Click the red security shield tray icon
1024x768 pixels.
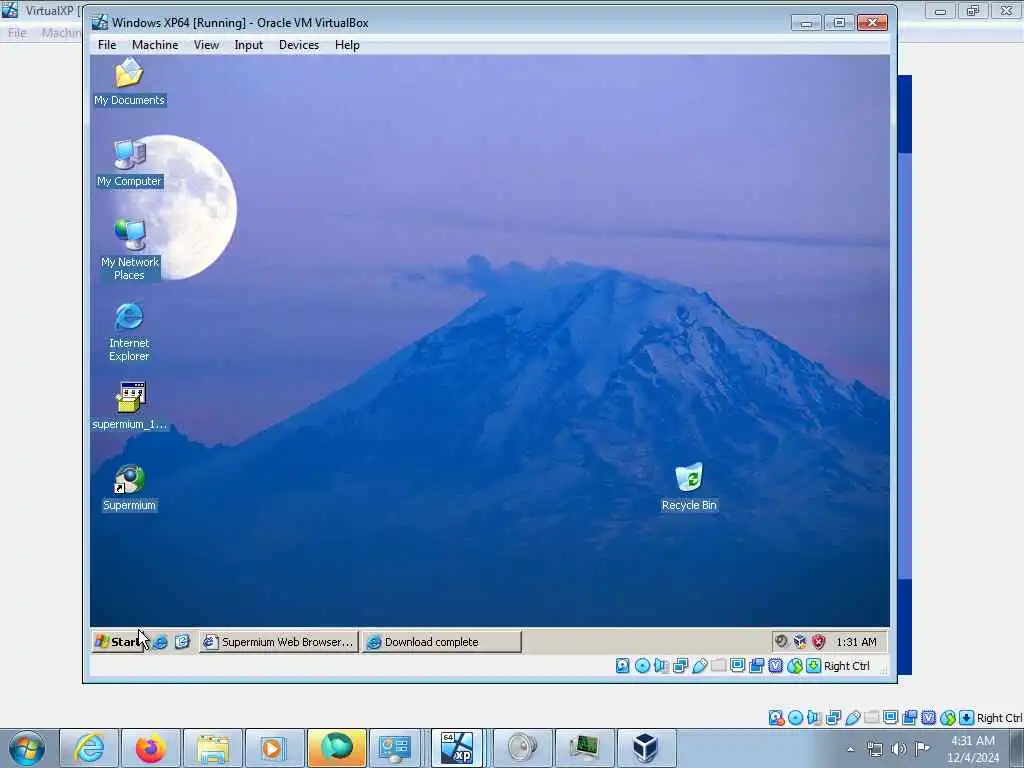[x=819, y=641]
